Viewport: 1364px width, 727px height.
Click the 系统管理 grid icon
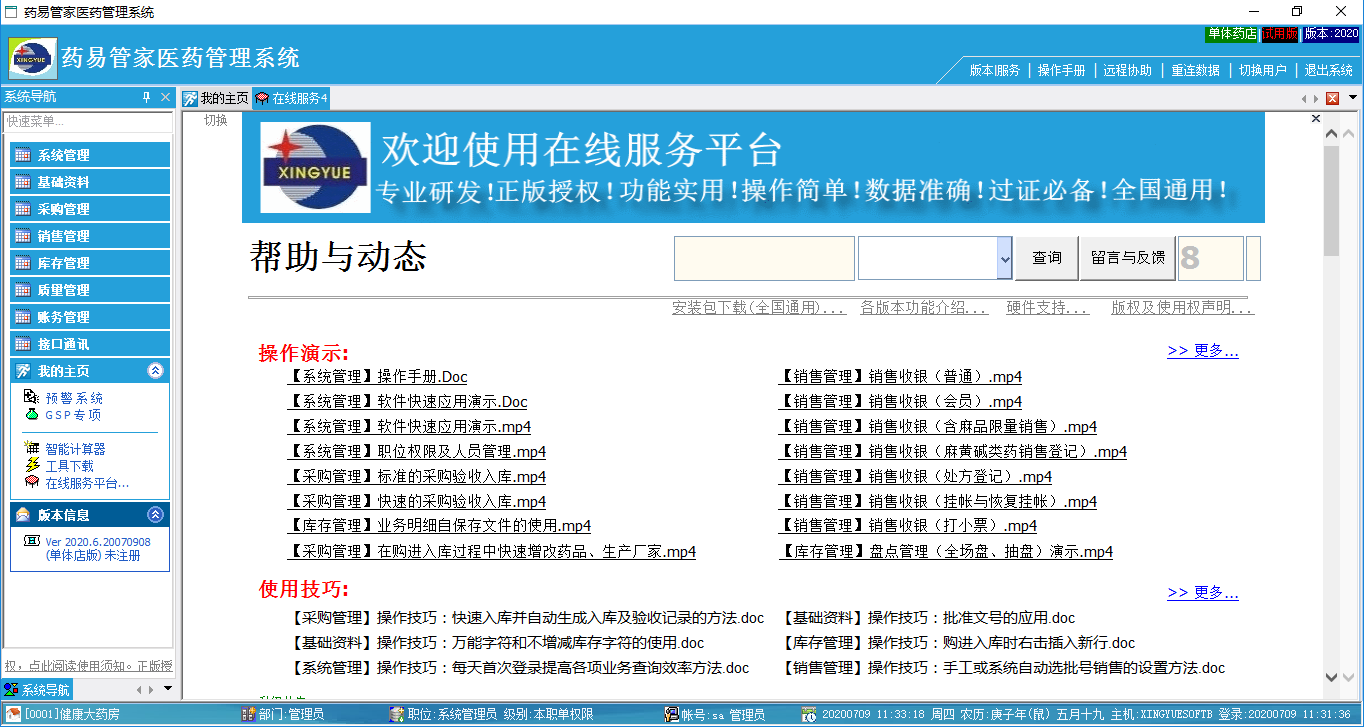click(23, 155)
